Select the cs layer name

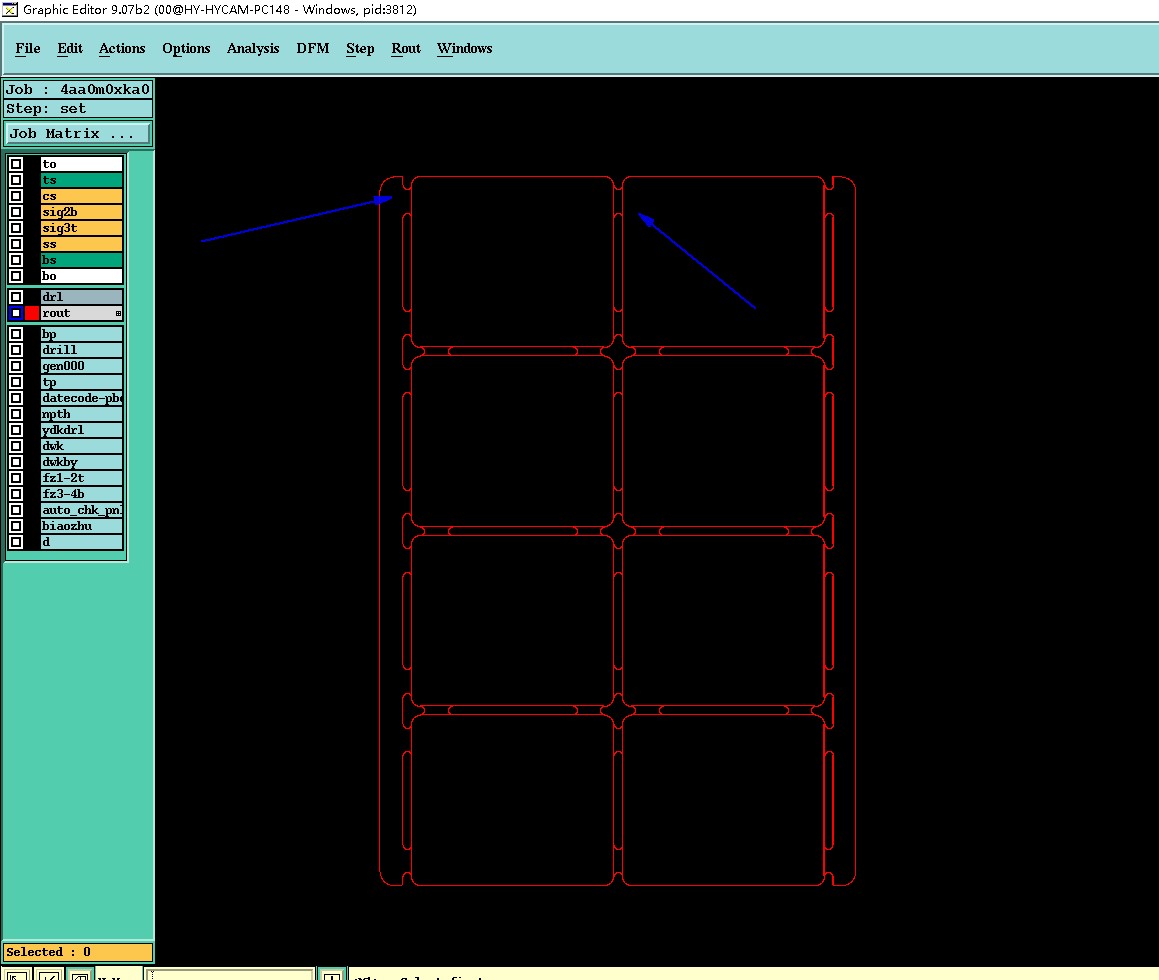(81, 197)
